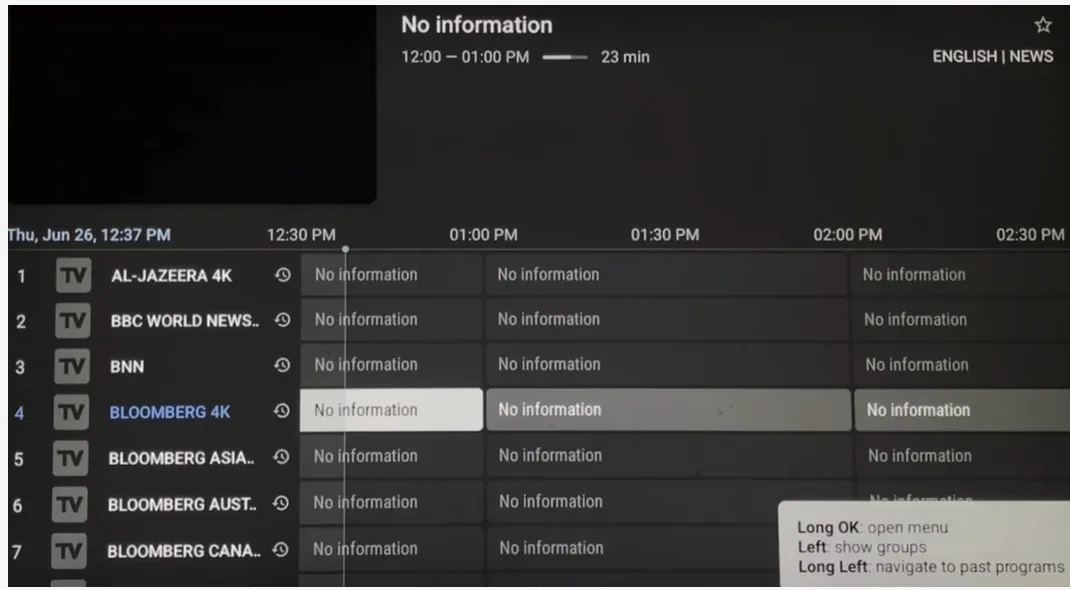Select the BBC WORLD NEWS TV logo icon
The width and height of the screenshot is (1070, 590).
(72, 320)
